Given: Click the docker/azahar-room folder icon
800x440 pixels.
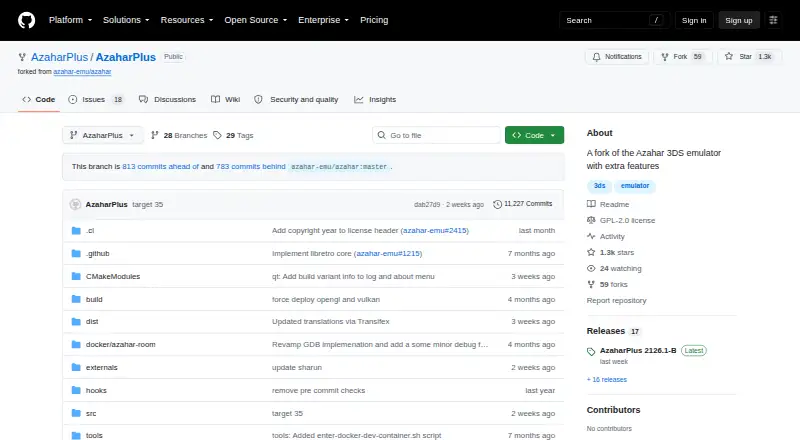Looking at the screenshot, I should coord(76,345).
